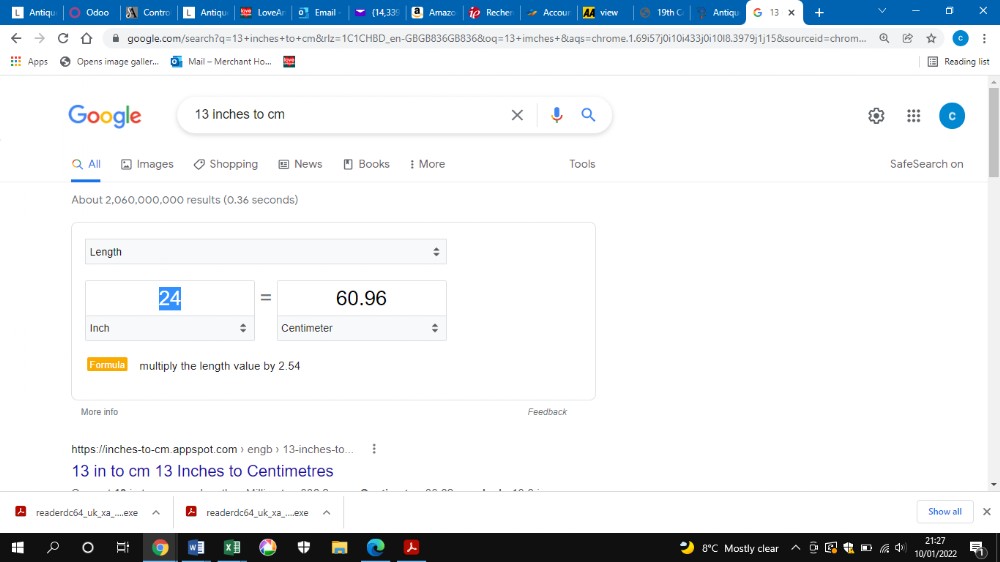Open taskbar Task View icon

coord(122,547)
